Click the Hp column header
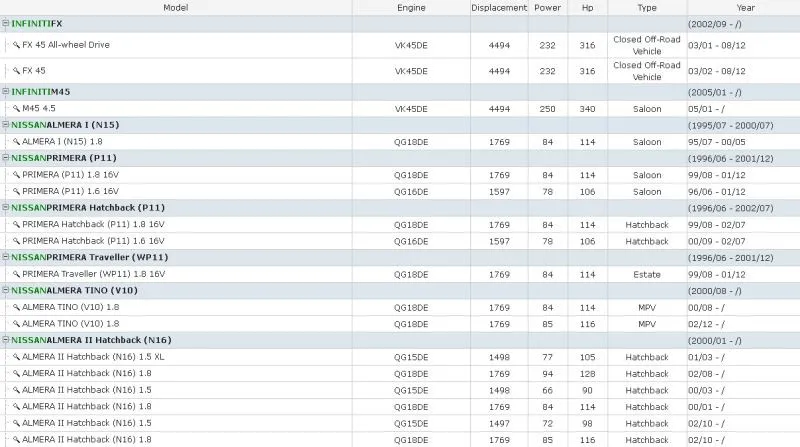 click(587, 8)
